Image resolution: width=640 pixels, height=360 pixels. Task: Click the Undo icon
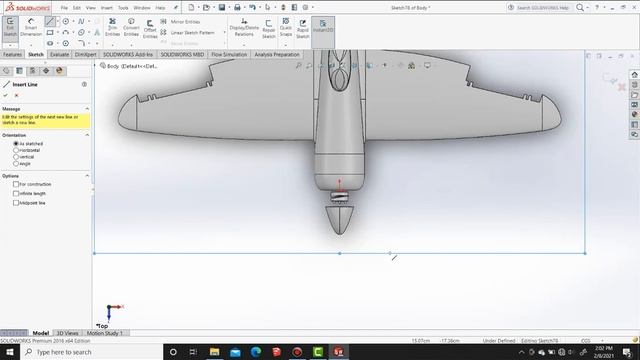click(x=252, y=7)
